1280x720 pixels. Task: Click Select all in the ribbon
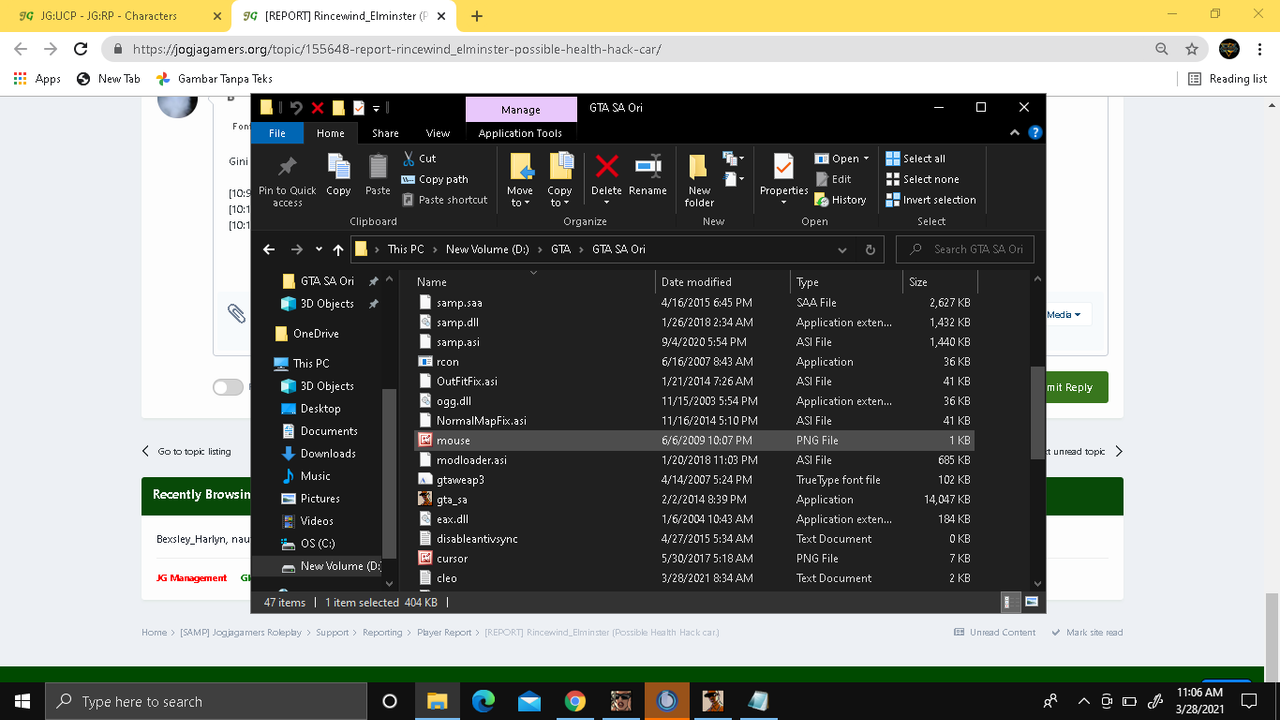click(x=915, y=158)
